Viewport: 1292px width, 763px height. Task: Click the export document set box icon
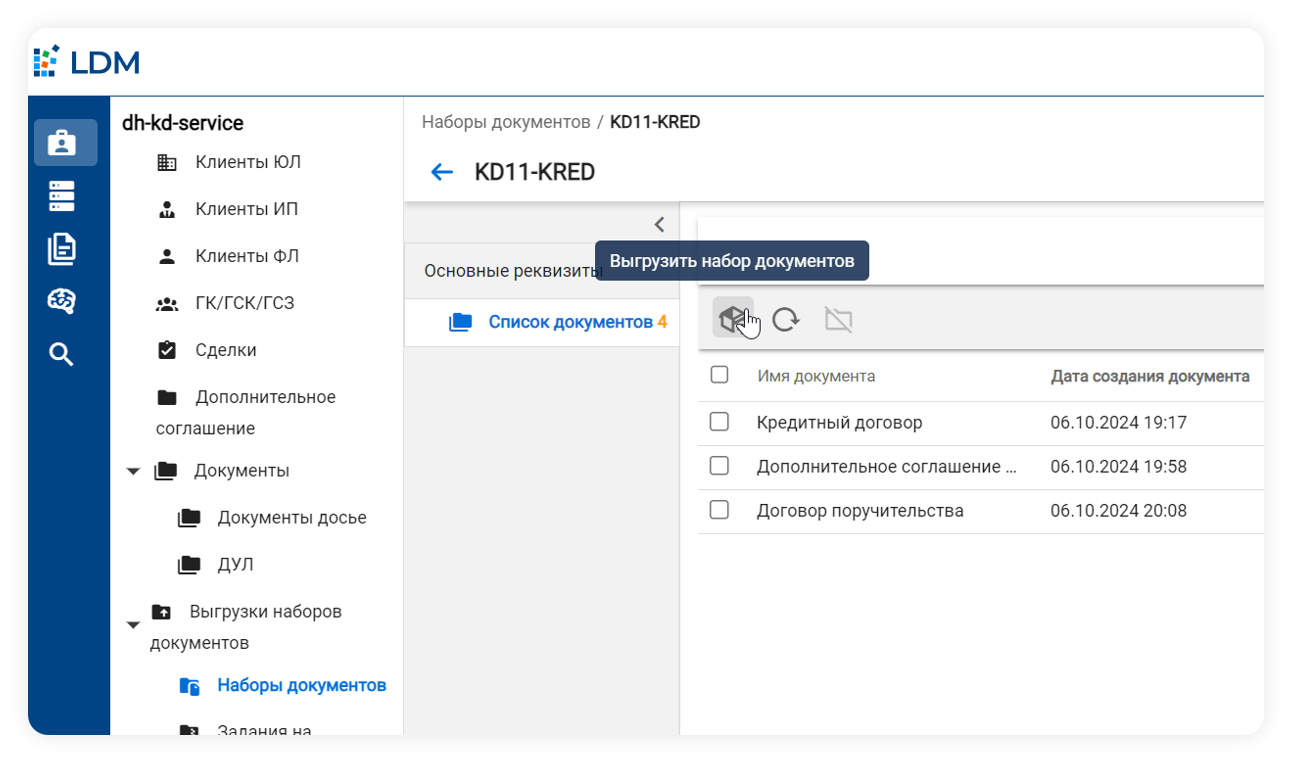tap(731, 319)
